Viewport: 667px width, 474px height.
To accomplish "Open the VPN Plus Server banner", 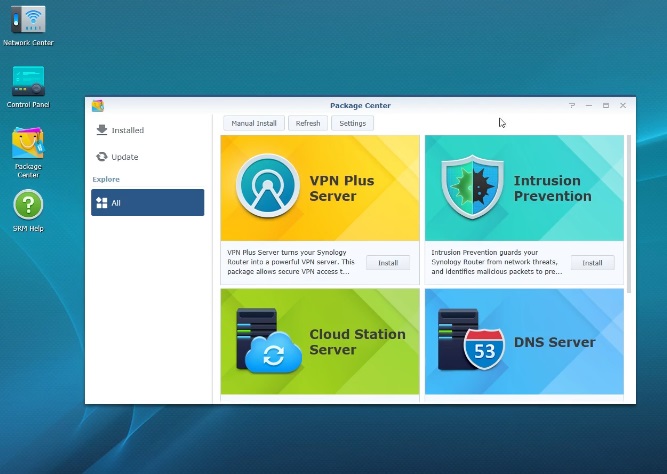I will tap(320, 188).
